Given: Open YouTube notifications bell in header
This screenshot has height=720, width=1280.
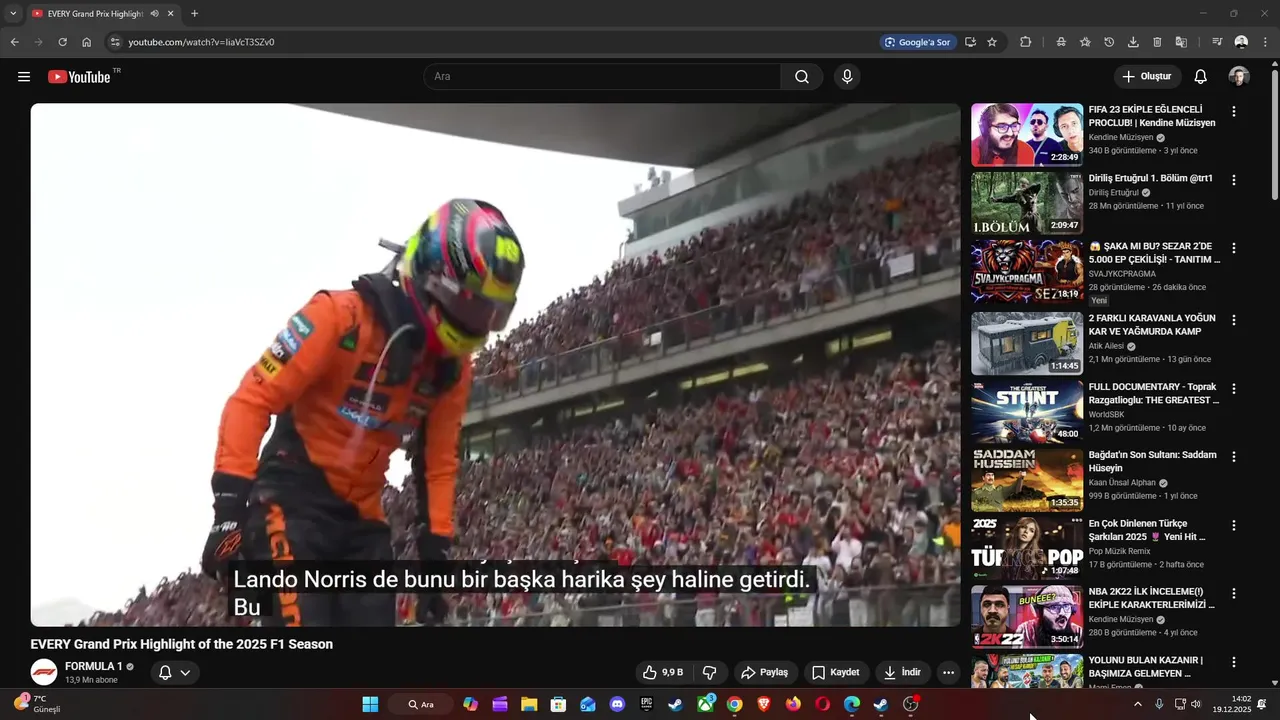Looking at the screenshot, I should pyautogui.click(x=1201, y=77).
